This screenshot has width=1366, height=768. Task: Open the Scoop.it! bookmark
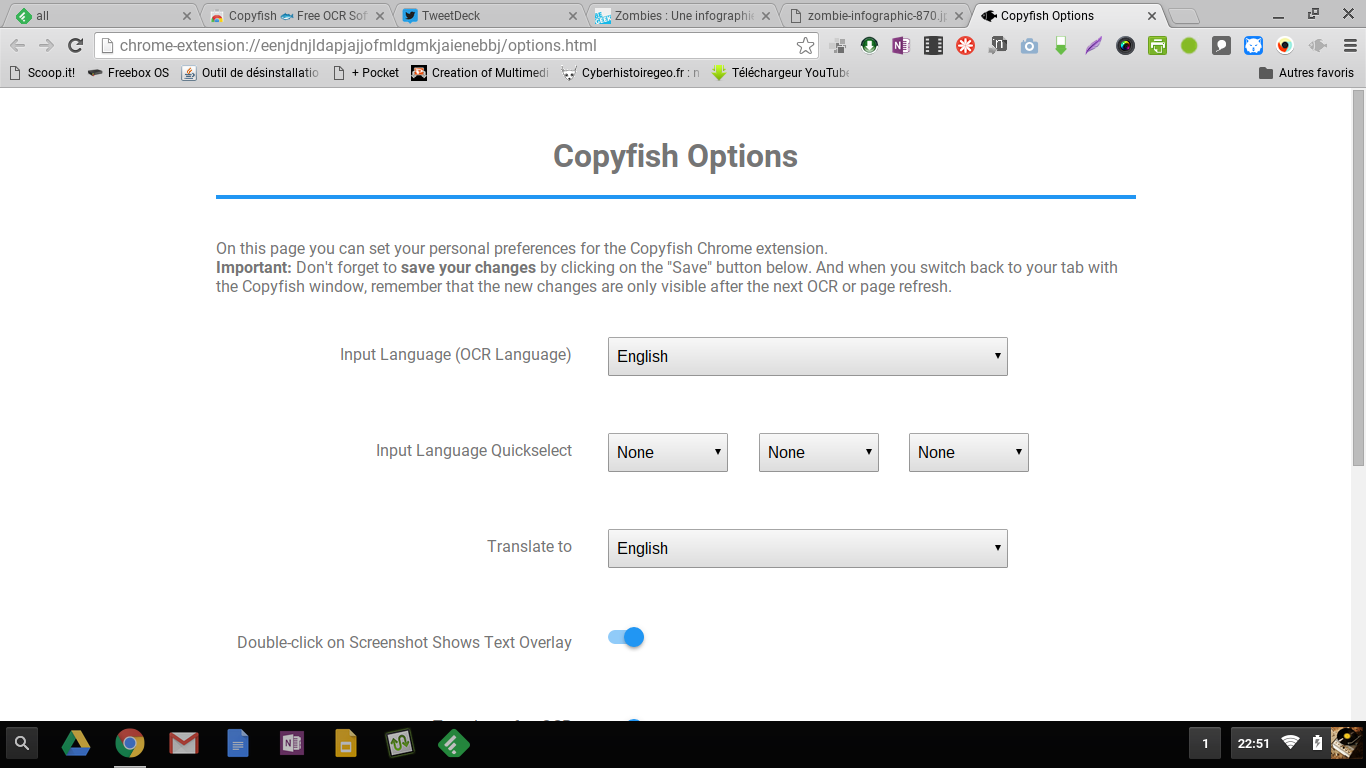point(41,73)
